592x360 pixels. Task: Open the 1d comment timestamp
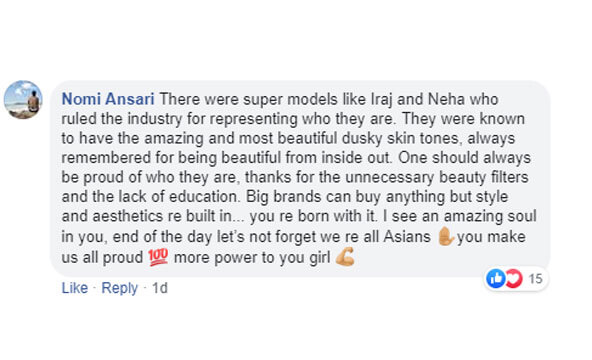[160, 288]
